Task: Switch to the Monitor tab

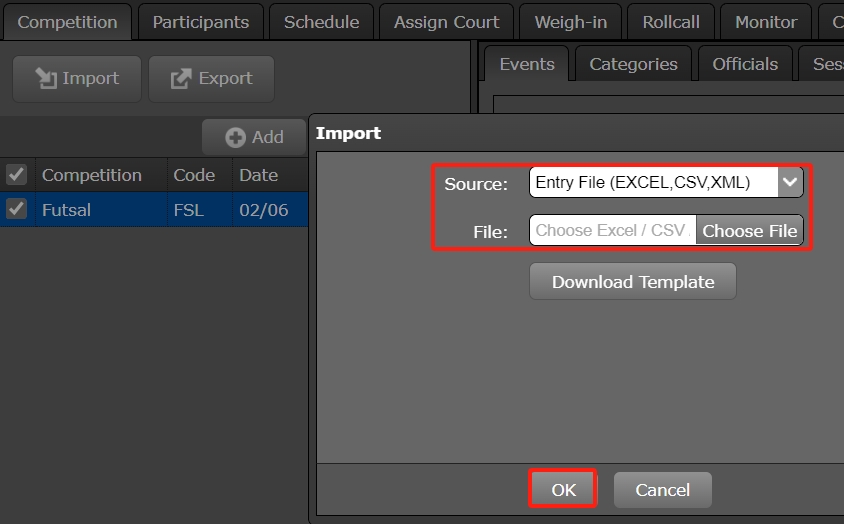Action: (x=766, y=22)
